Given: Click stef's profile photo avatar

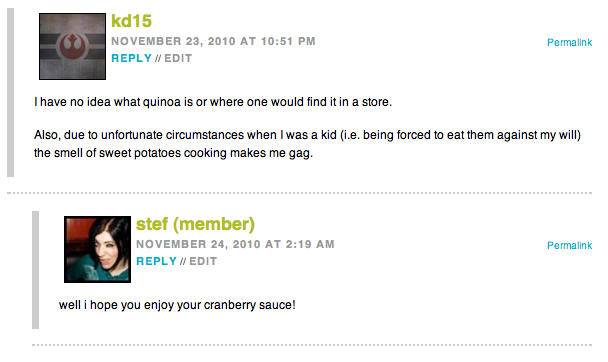Looking at the screenshot, I should pyautogui.click(x=97, y=249).
